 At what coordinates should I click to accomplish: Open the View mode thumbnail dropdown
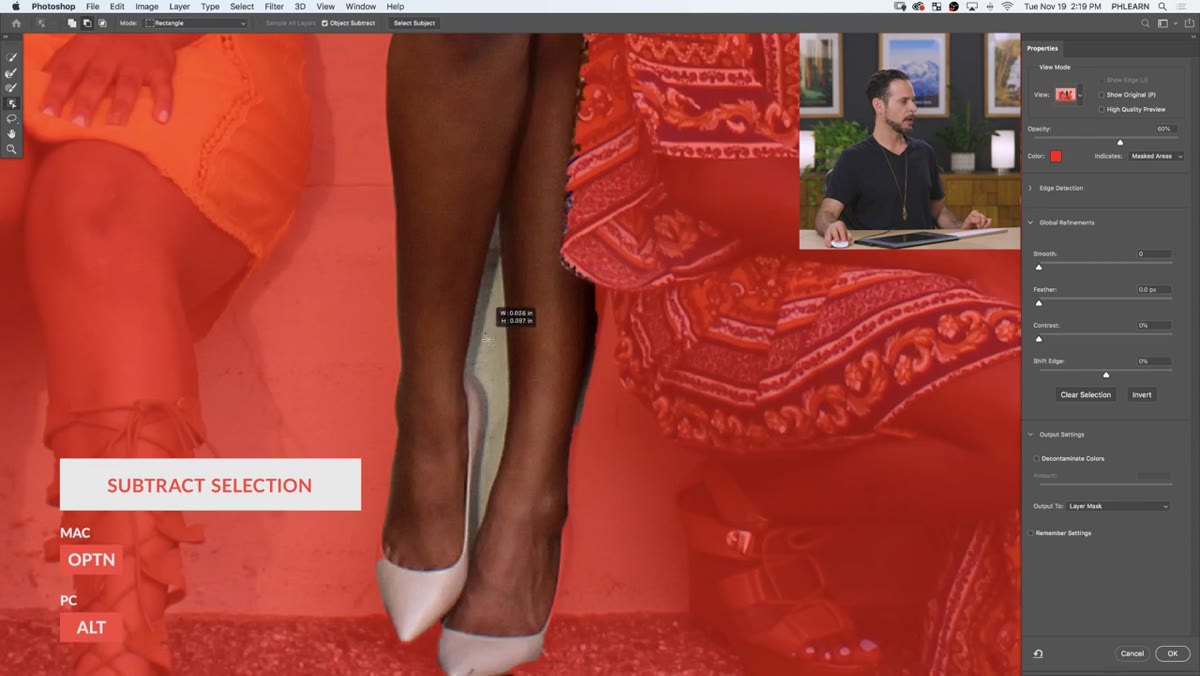click(x=1069, y=95)
